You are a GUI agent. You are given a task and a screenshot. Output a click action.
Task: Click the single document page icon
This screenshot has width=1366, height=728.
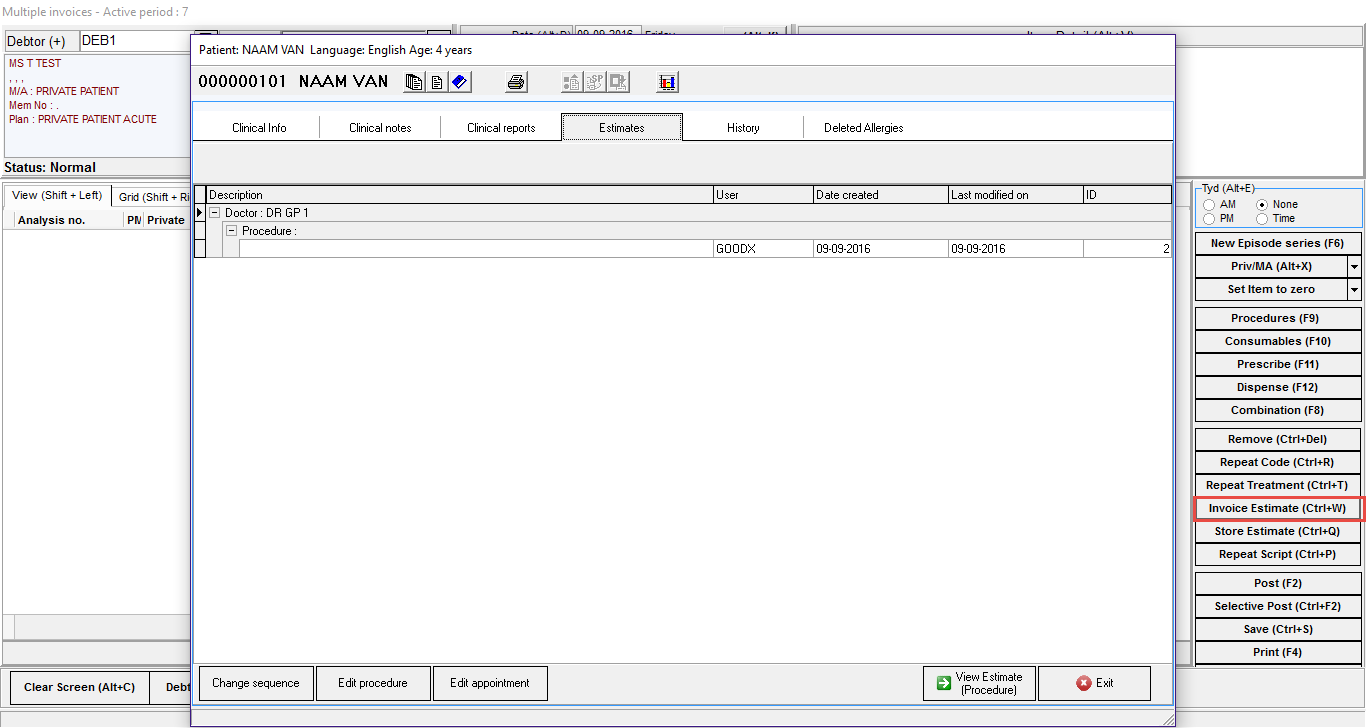[x=437, y=82]
